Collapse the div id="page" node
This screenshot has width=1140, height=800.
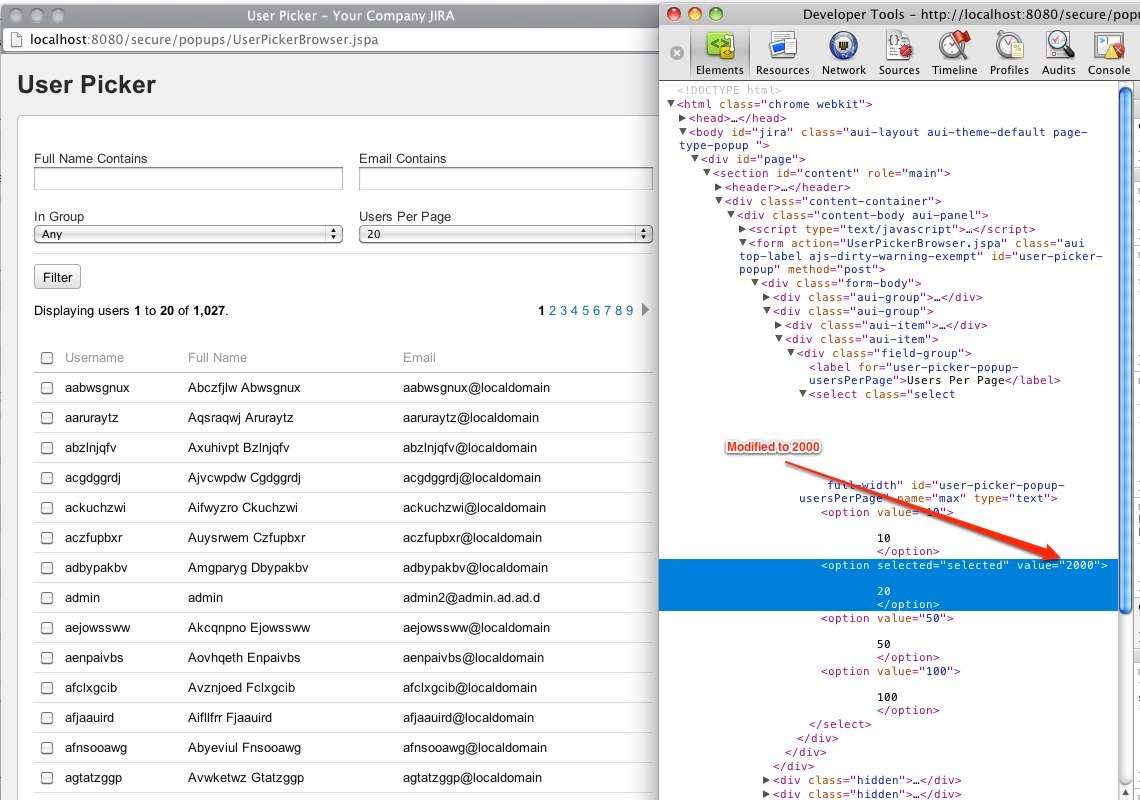[695, 159]
